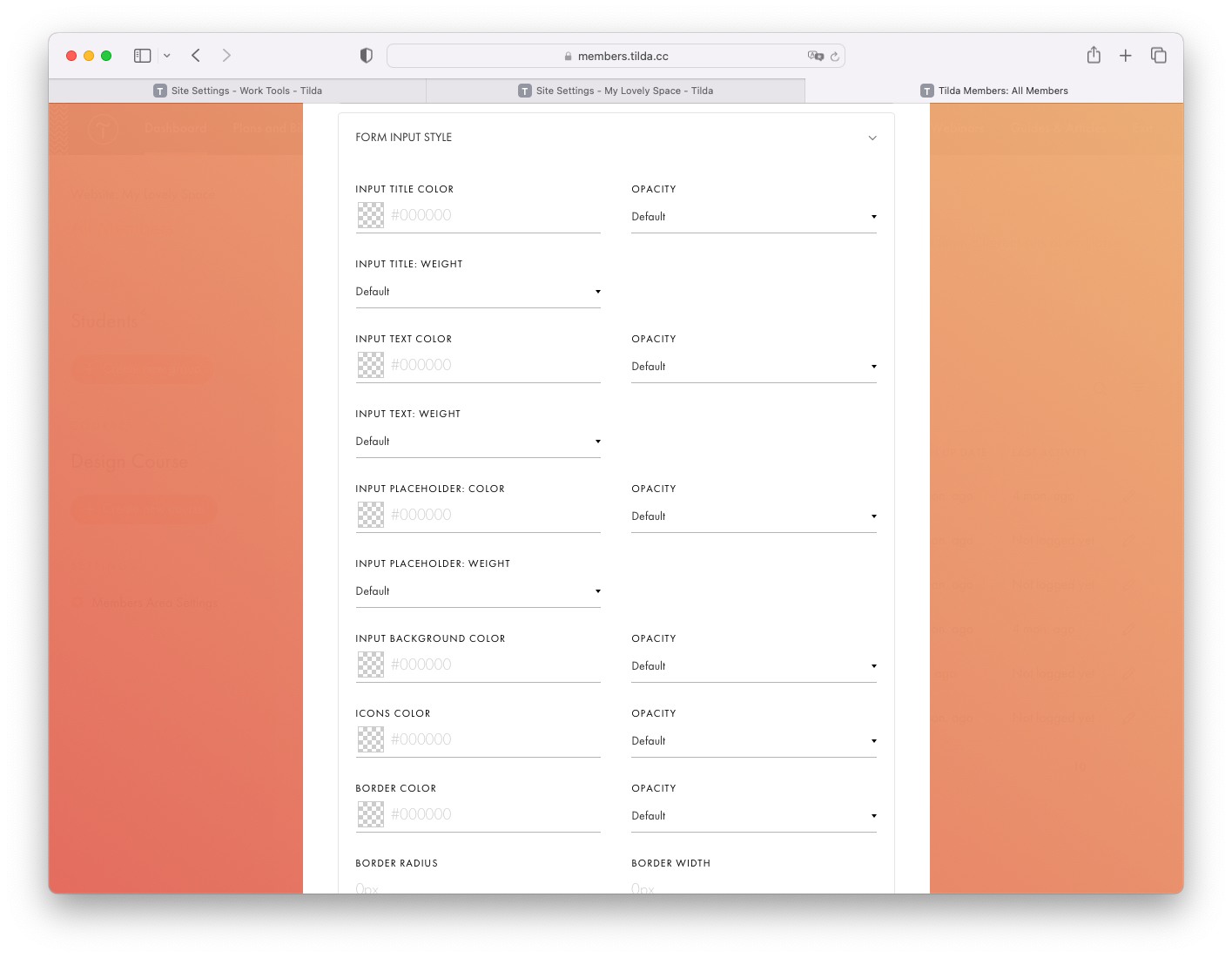The height and width of the screenshot is (958, 1232).
Task: Click the Border Color checkered swatch
Action: click(x=370, y=814)
